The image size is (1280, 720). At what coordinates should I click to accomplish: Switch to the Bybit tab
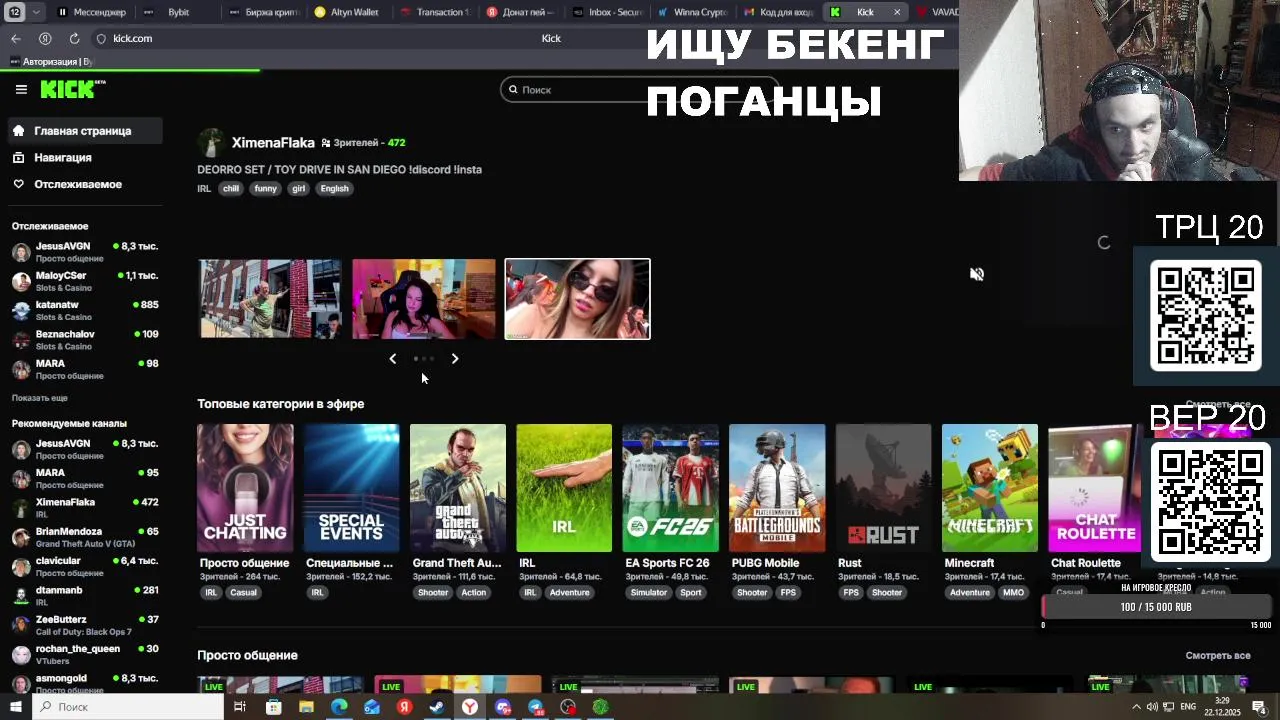click(179, 12)
